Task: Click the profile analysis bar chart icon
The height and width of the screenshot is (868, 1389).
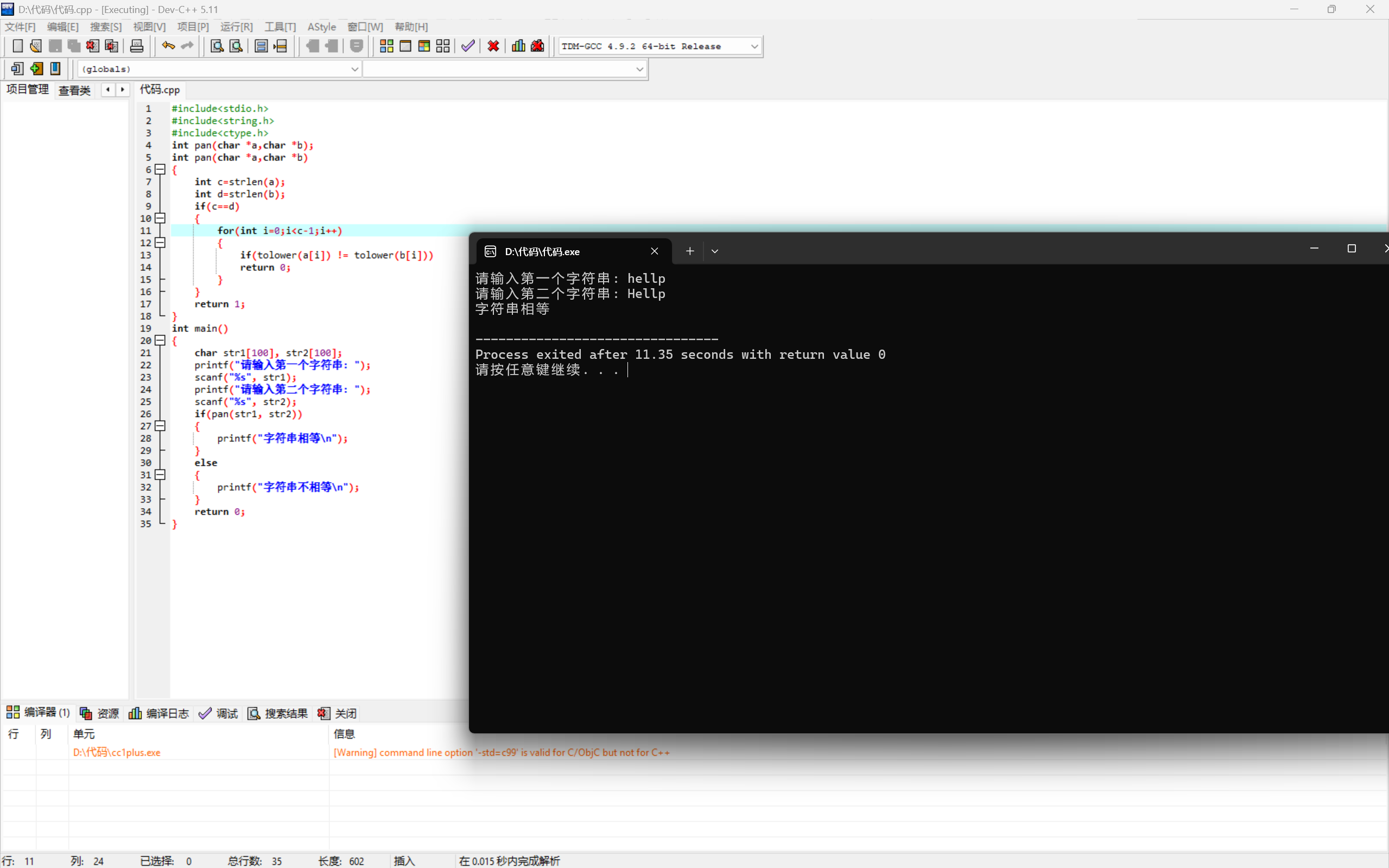Action: coord(518,46)
